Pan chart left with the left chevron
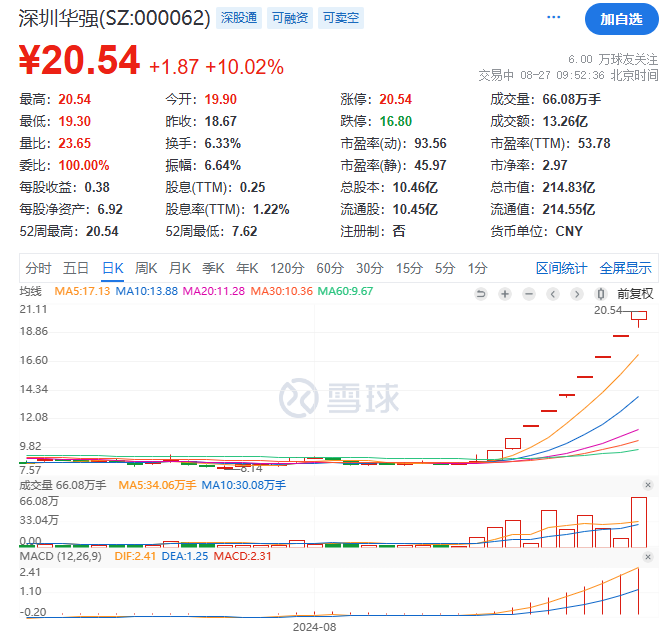 coord(553,294)
